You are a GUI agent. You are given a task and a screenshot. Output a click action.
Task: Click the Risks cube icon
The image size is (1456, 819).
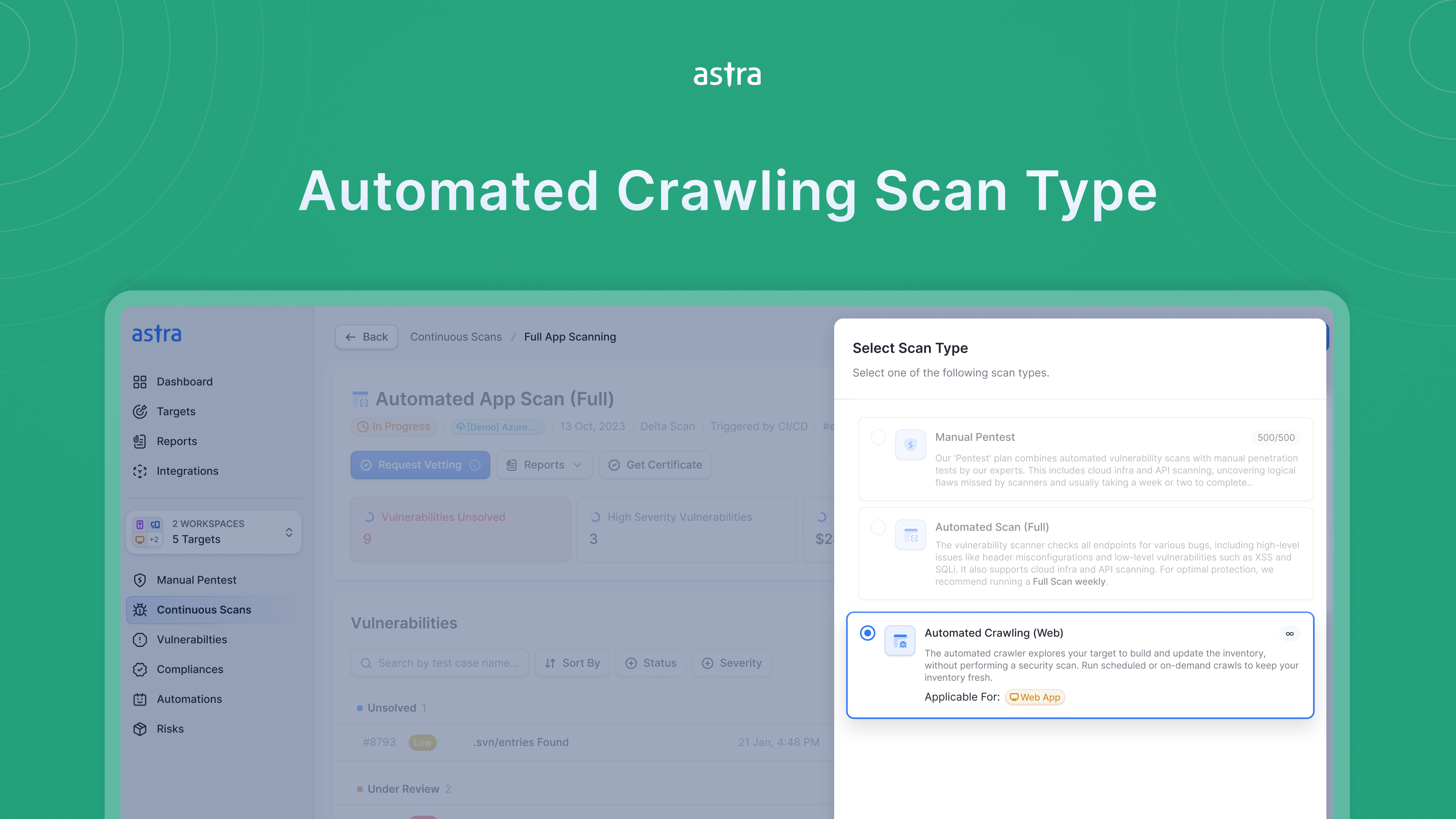tap(140, 729)
